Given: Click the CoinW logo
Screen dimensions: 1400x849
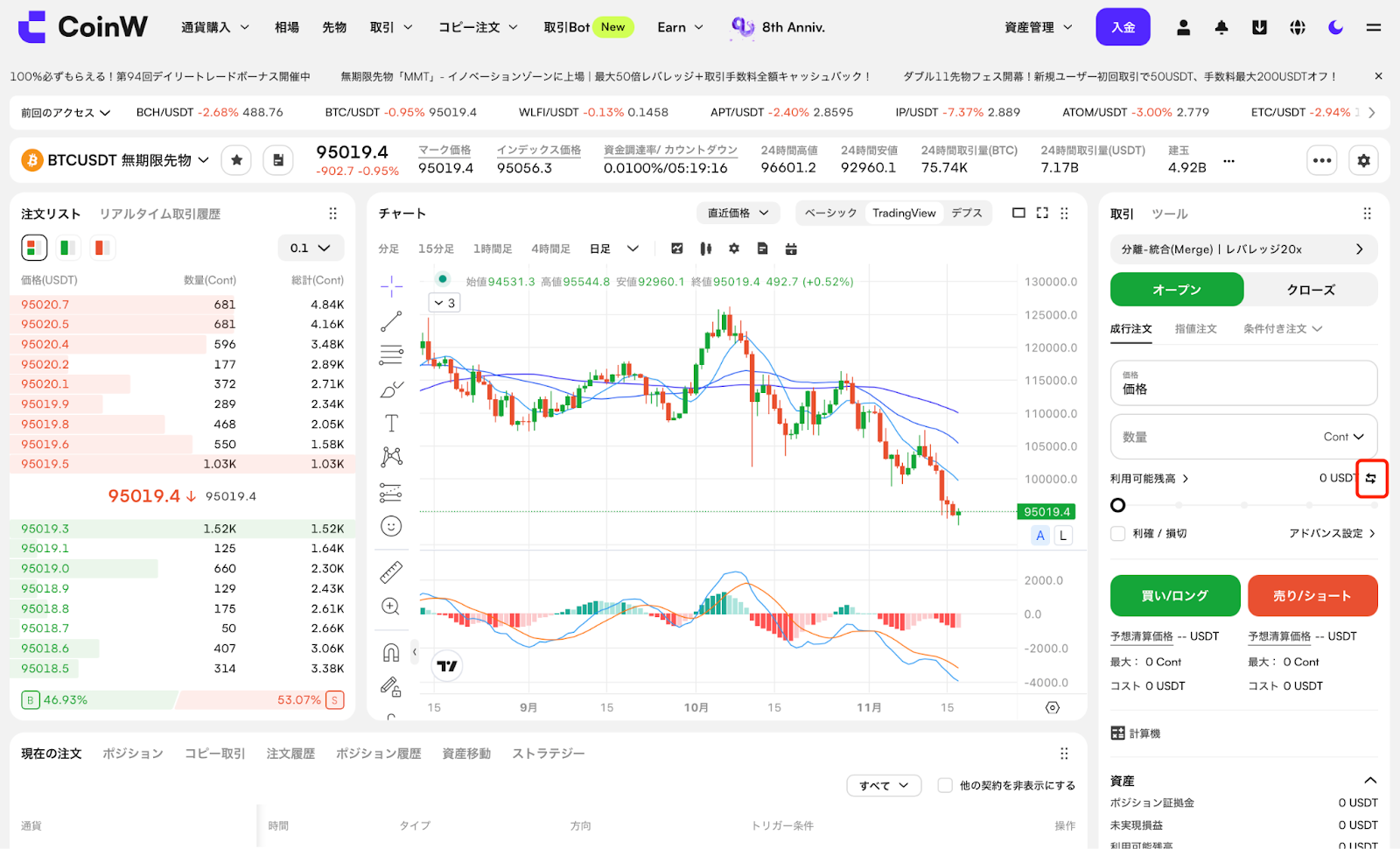Looking at the screenshot, I should point(82,27).
